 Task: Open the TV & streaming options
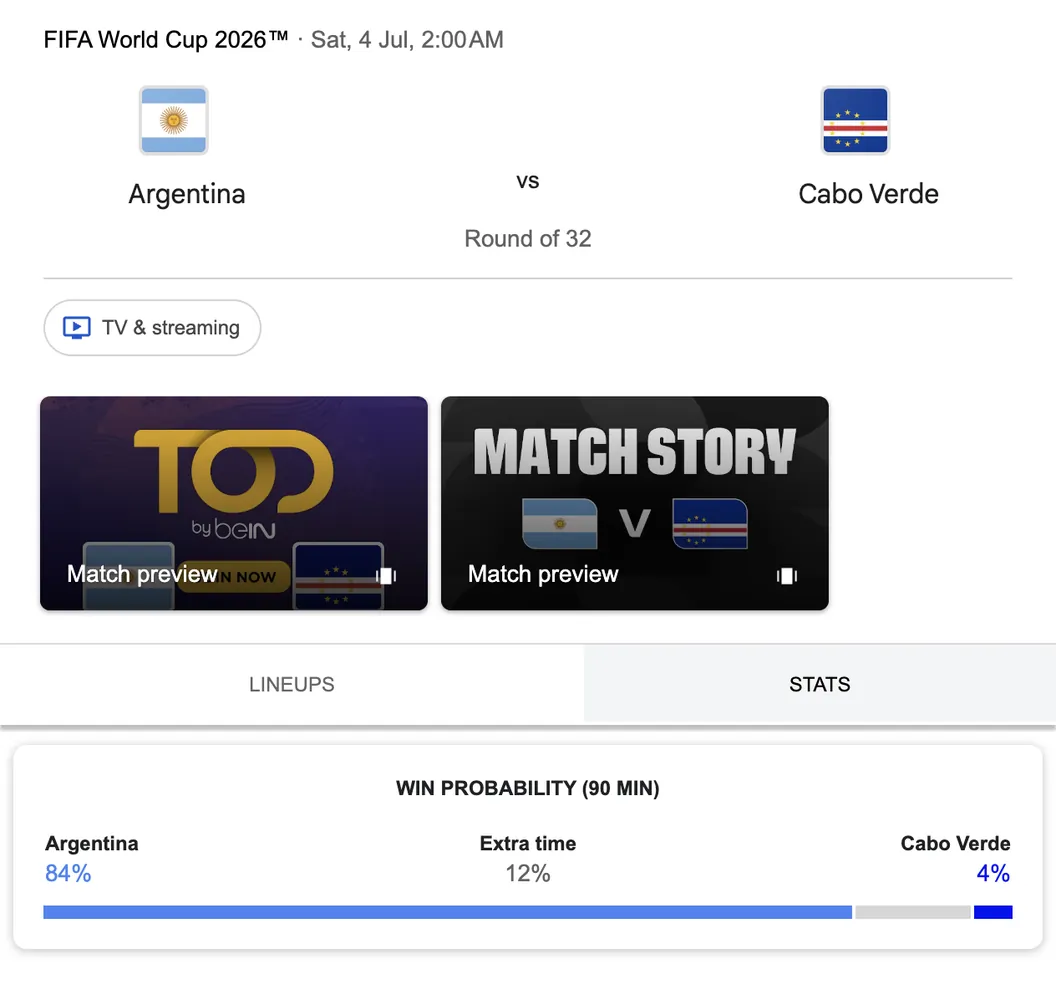152,328
